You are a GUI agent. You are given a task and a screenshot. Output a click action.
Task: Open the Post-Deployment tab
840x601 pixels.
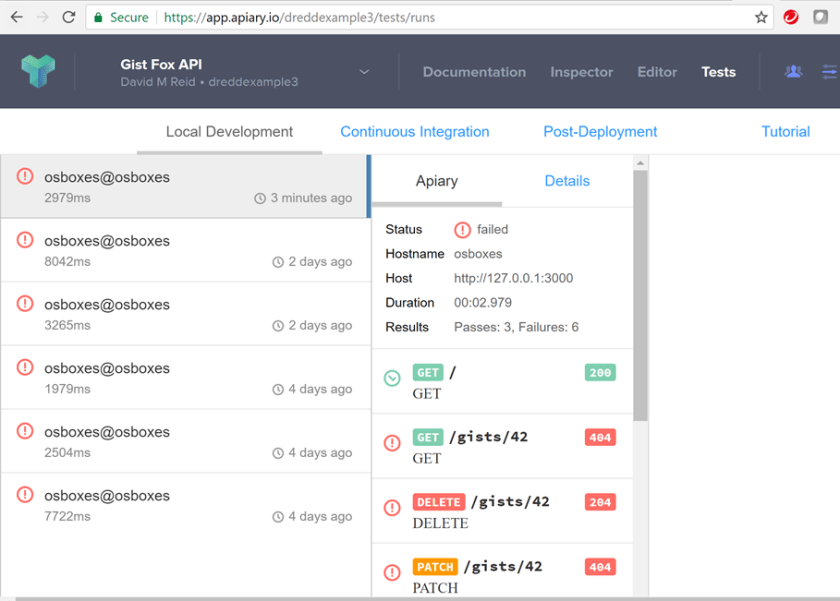click(600, 132)
